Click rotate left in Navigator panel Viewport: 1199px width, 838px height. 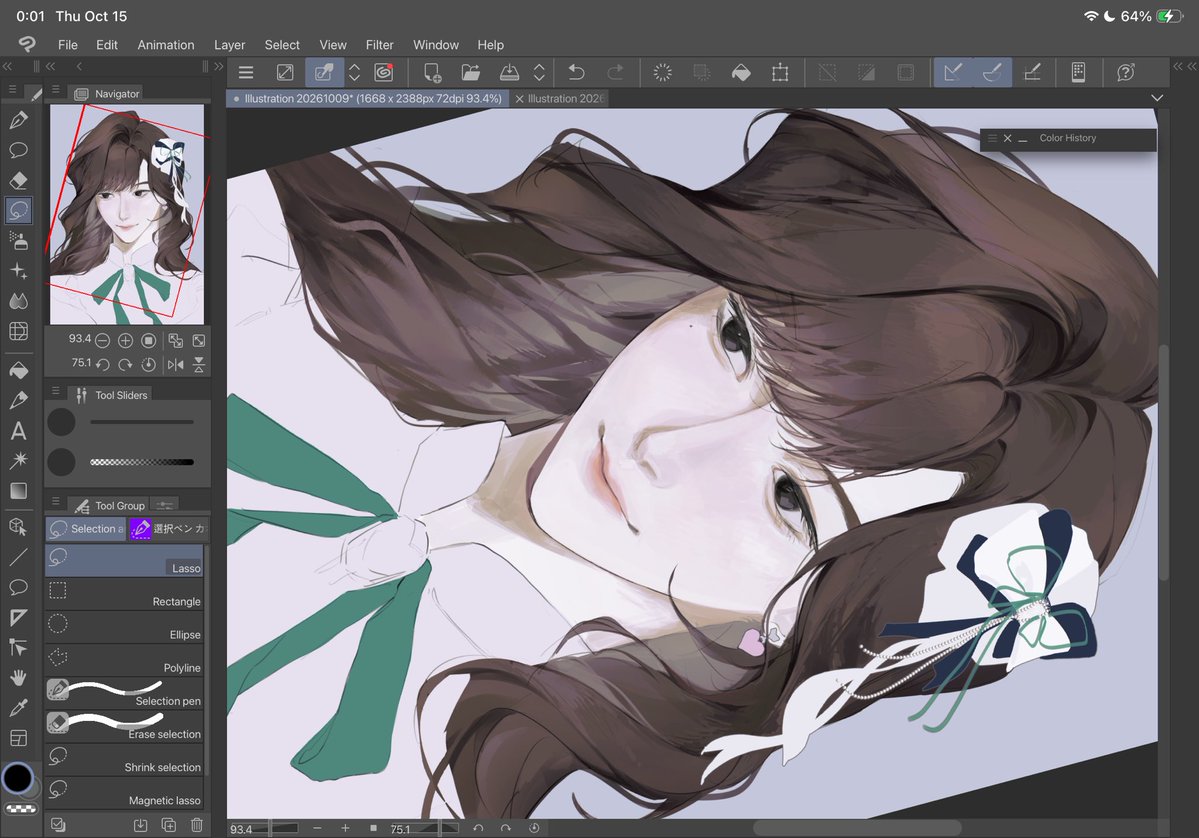[x=102, y=365]
